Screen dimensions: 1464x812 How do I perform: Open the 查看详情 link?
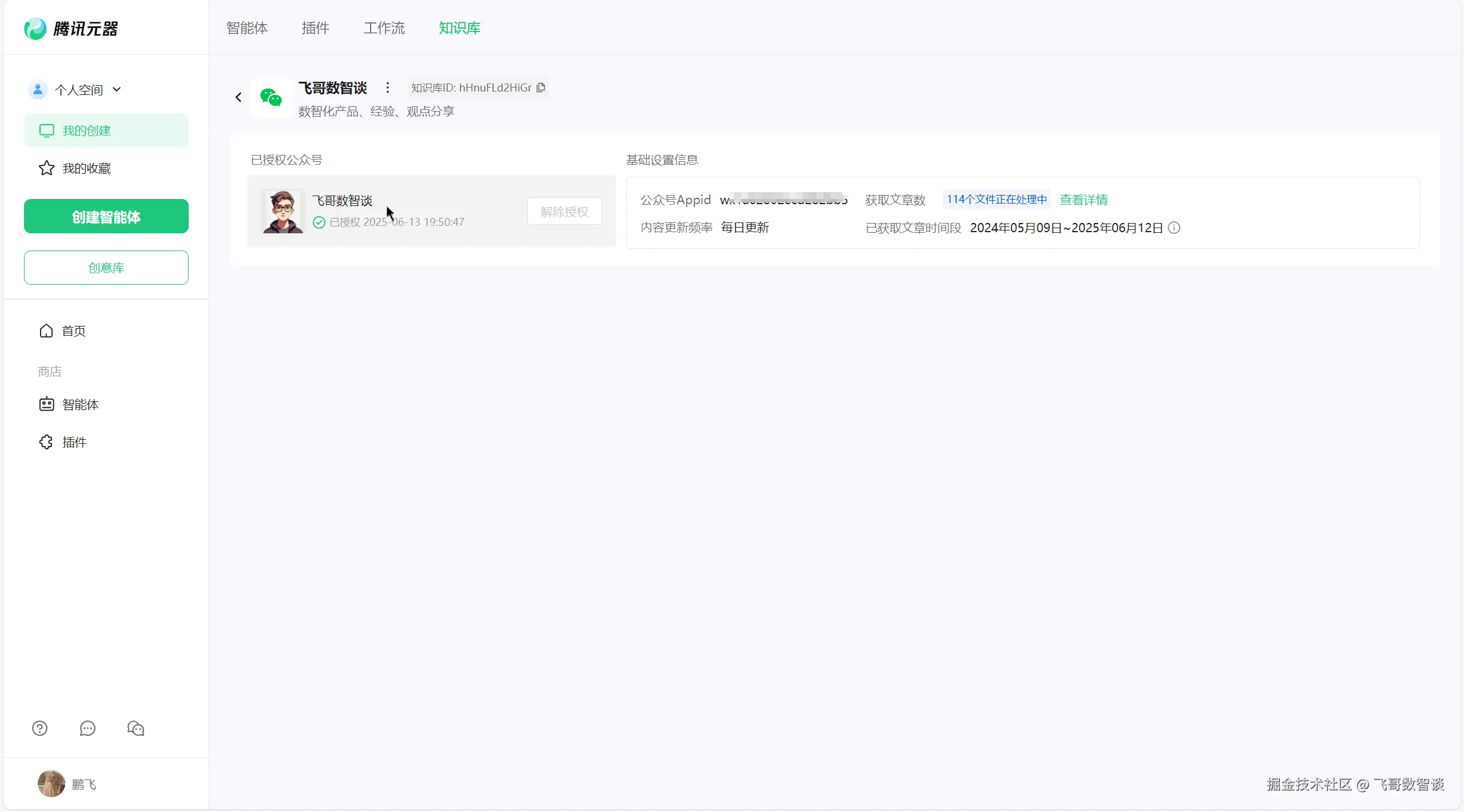[1083, 200]
